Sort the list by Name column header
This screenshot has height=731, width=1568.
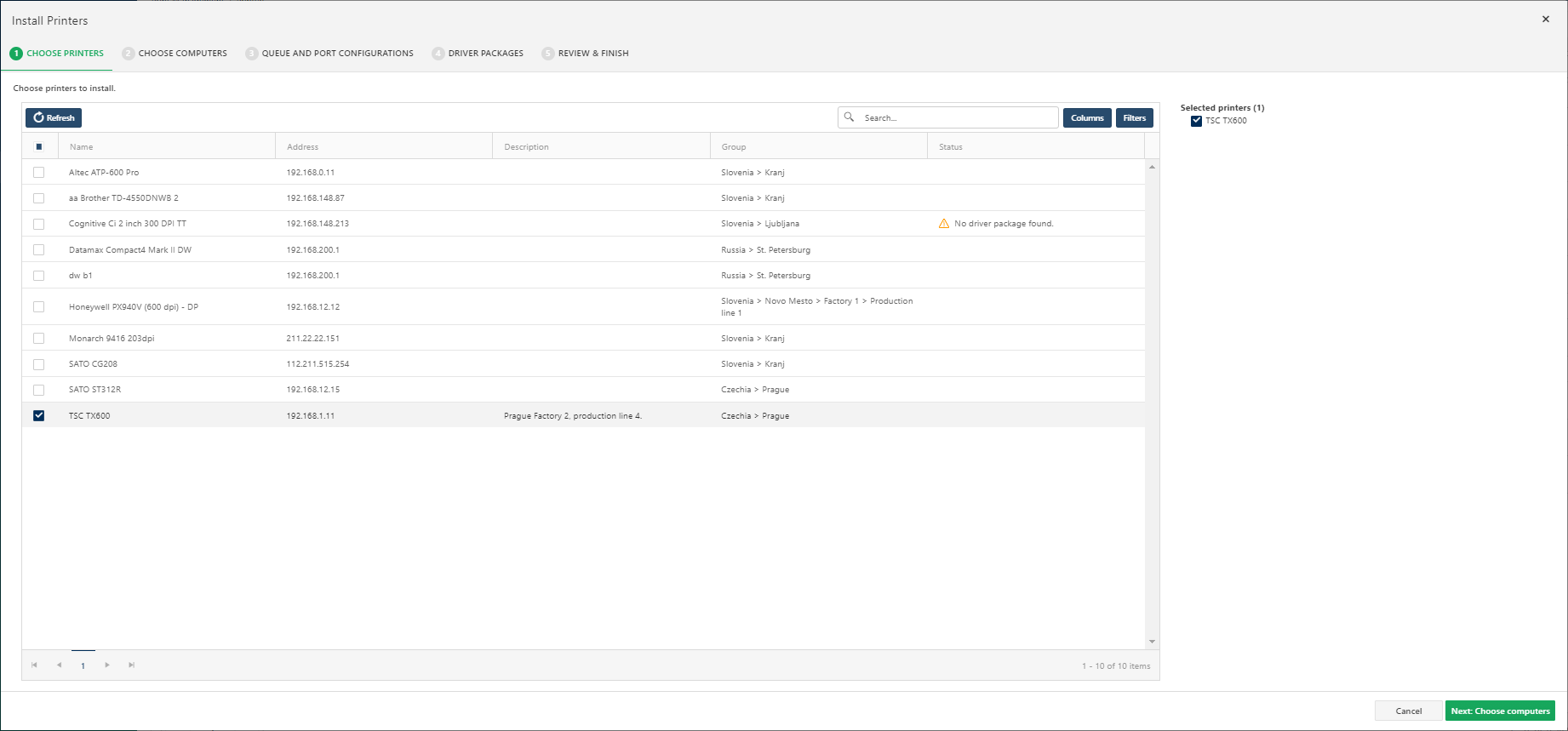click(x=82, y=147)
